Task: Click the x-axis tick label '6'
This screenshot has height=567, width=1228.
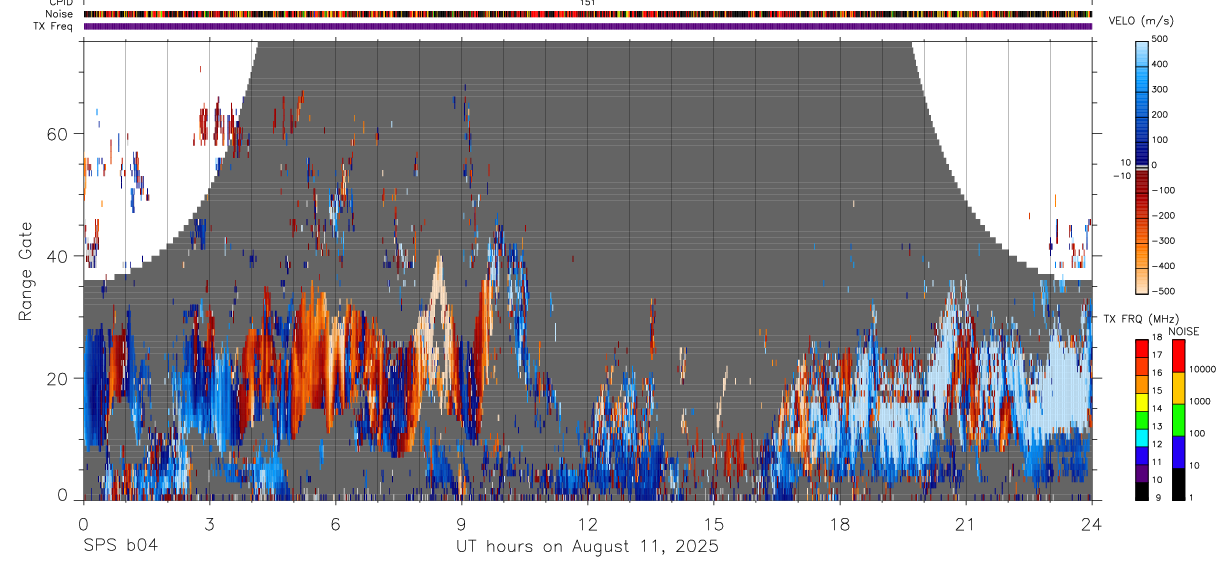Action: [x=335, y=523]
